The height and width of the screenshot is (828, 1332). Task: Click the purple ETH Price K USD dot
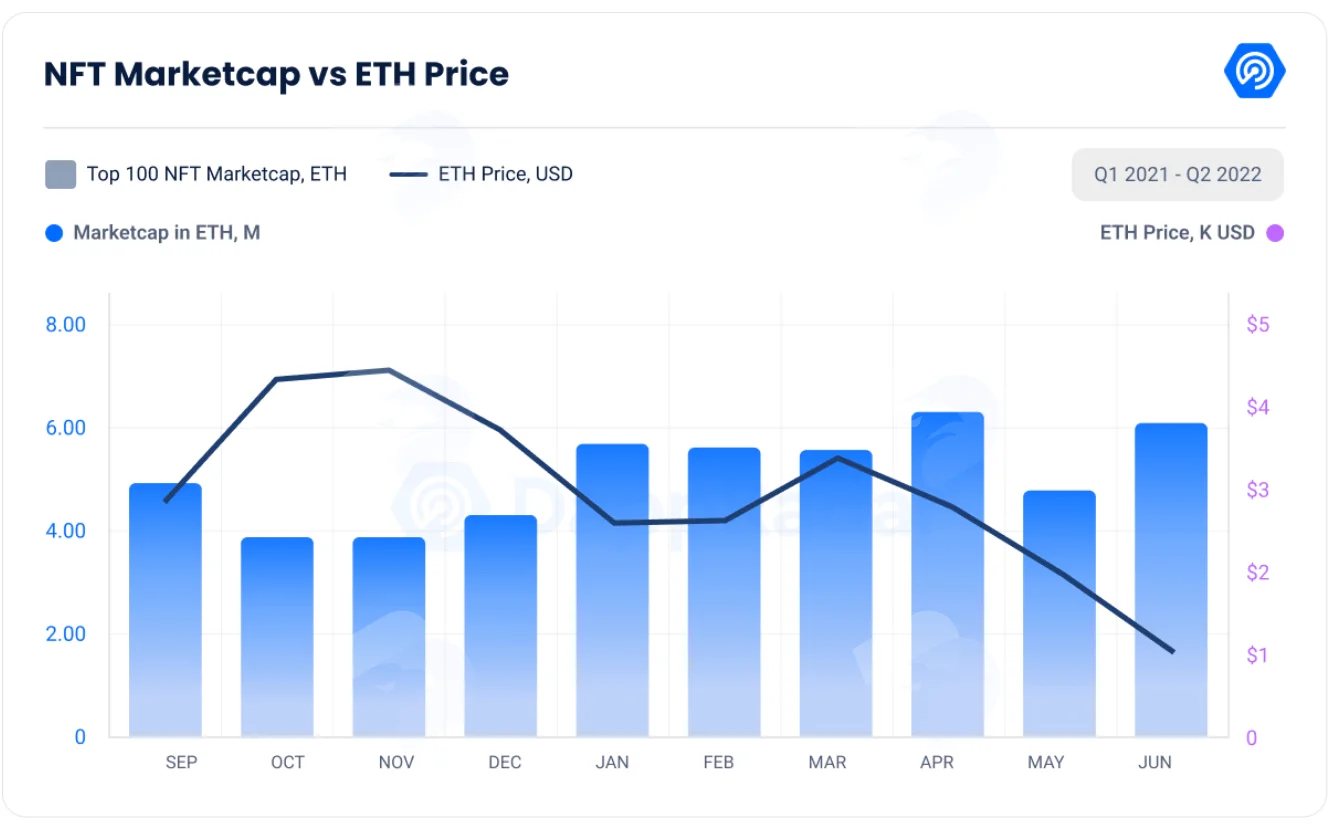(1275, 233)
